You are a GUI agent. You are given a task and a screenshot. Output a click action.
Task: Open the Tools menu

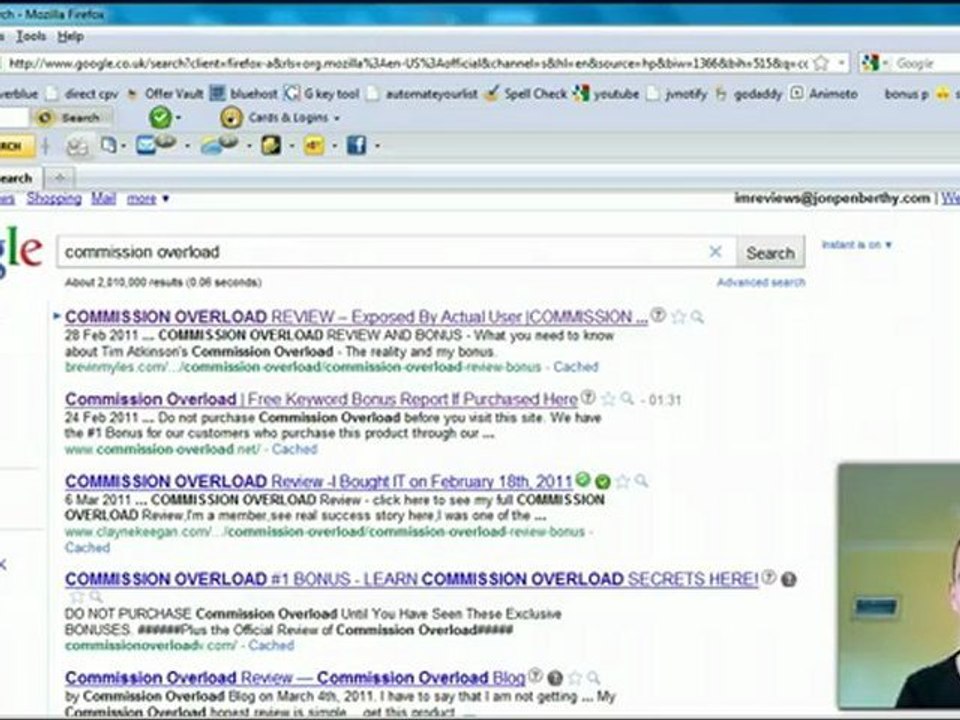pyautogui.click(x=31, y=36)
